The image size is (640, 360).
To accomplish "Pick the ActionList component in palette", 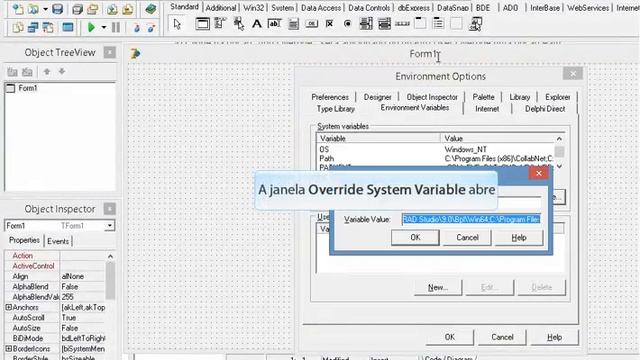I will [476, 24].
